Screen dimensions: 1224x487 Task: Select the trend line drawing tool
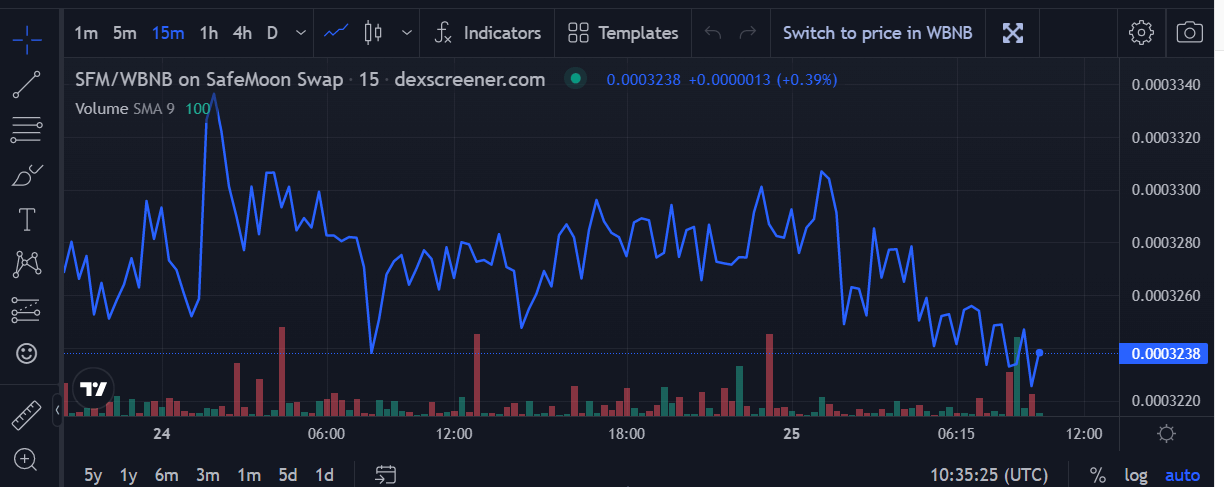tap(27, 85)
